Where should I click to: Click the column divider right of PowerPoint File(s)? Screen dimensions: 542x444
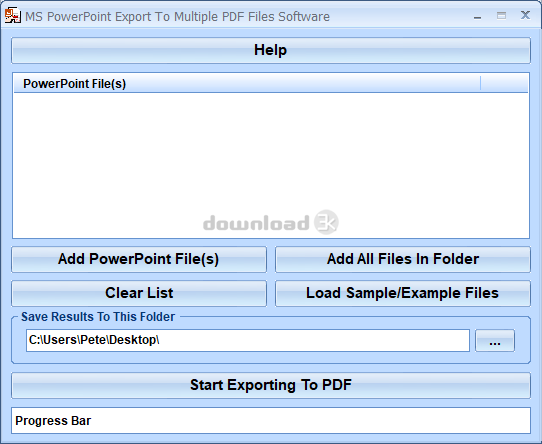(x=480, y=84)
